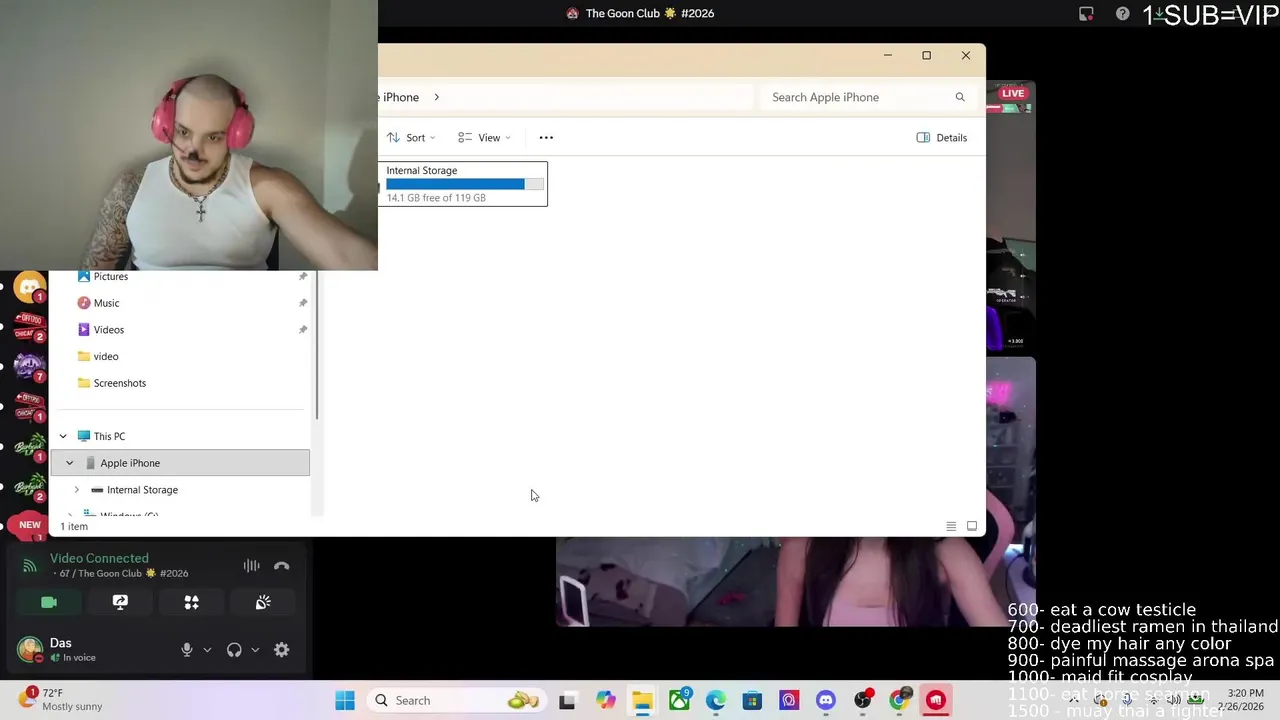Select Internal Storage in navigation tree
The height and width of the screenshot is (720, 1280).
(x=142, y=490)
